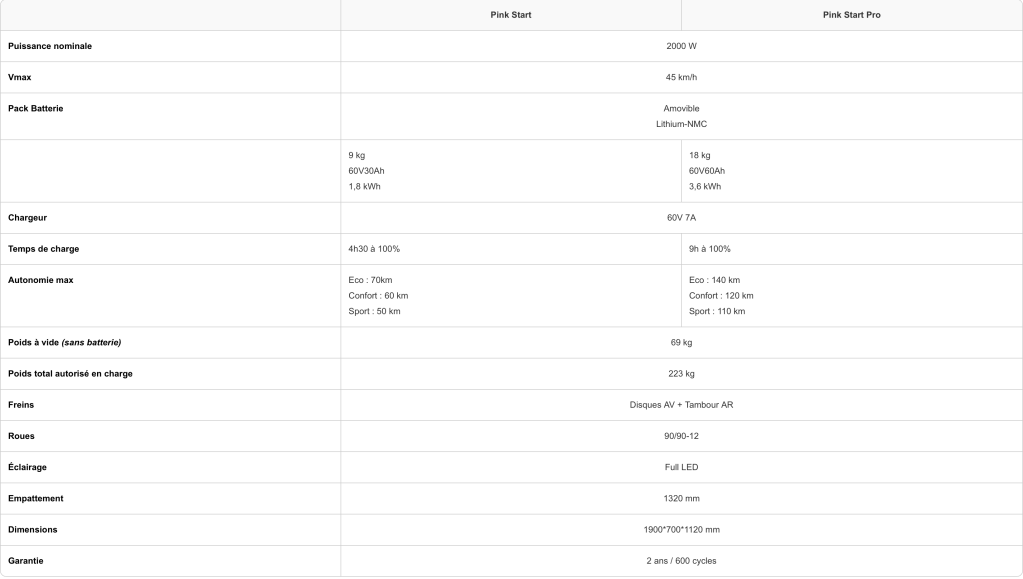This screenshot has height=579, width=1023.
Task: Click the Pink Start Pro column header
Action: [851, 15]
